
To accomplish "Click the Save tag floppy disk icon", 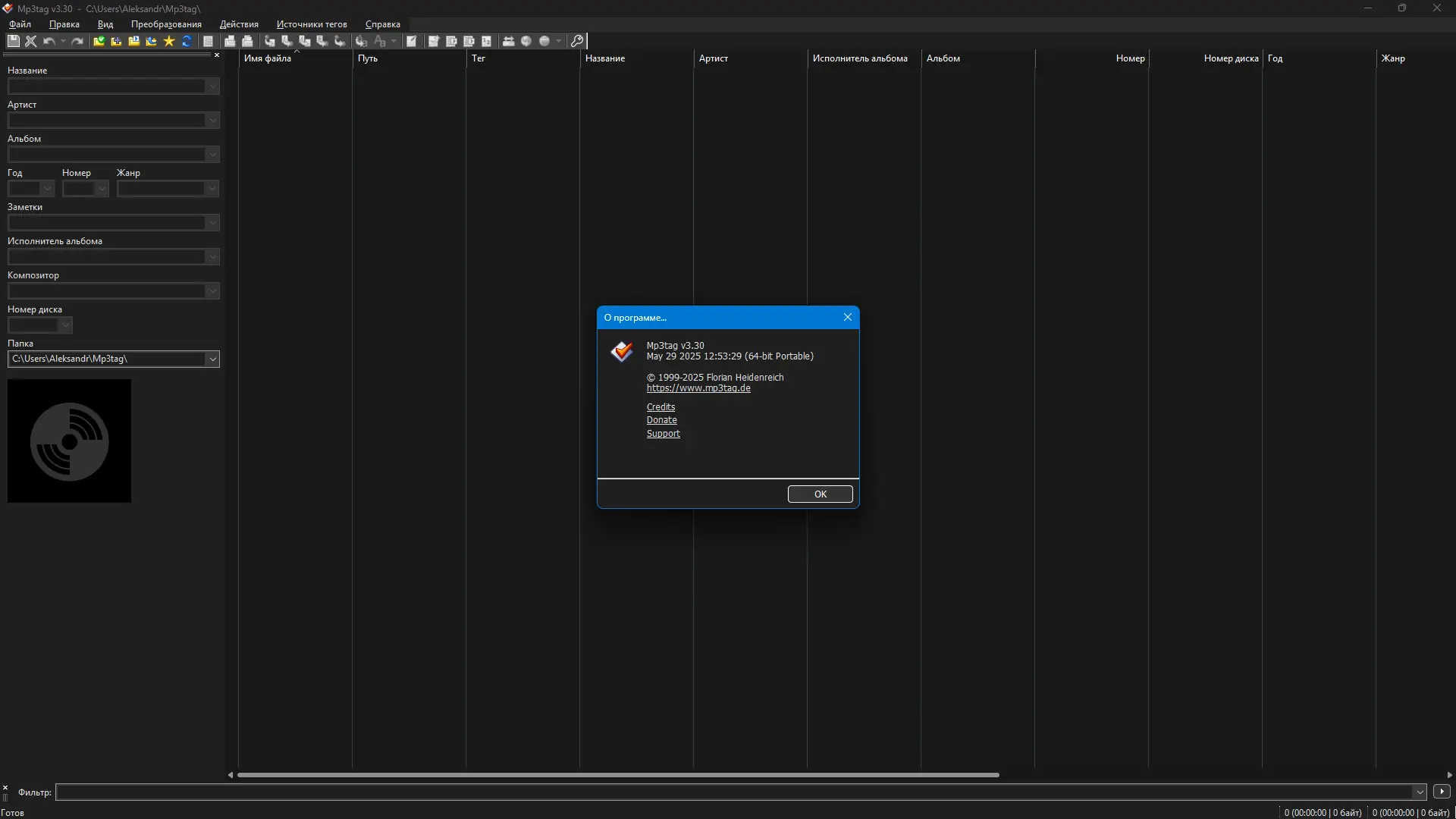I will click(13, 41).
